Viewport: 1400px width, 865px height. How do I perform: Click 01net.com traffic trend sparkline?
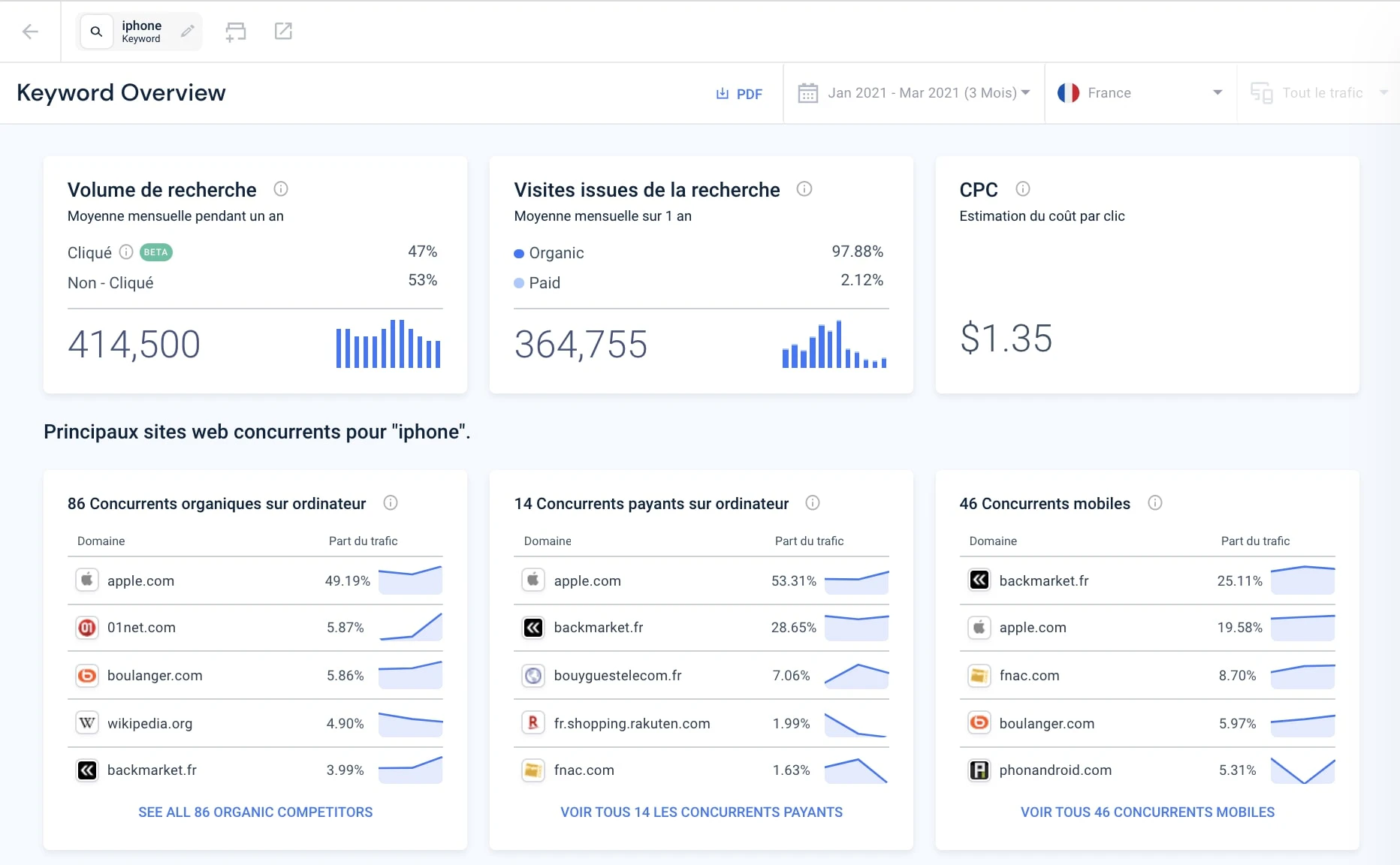pos(411,627)
